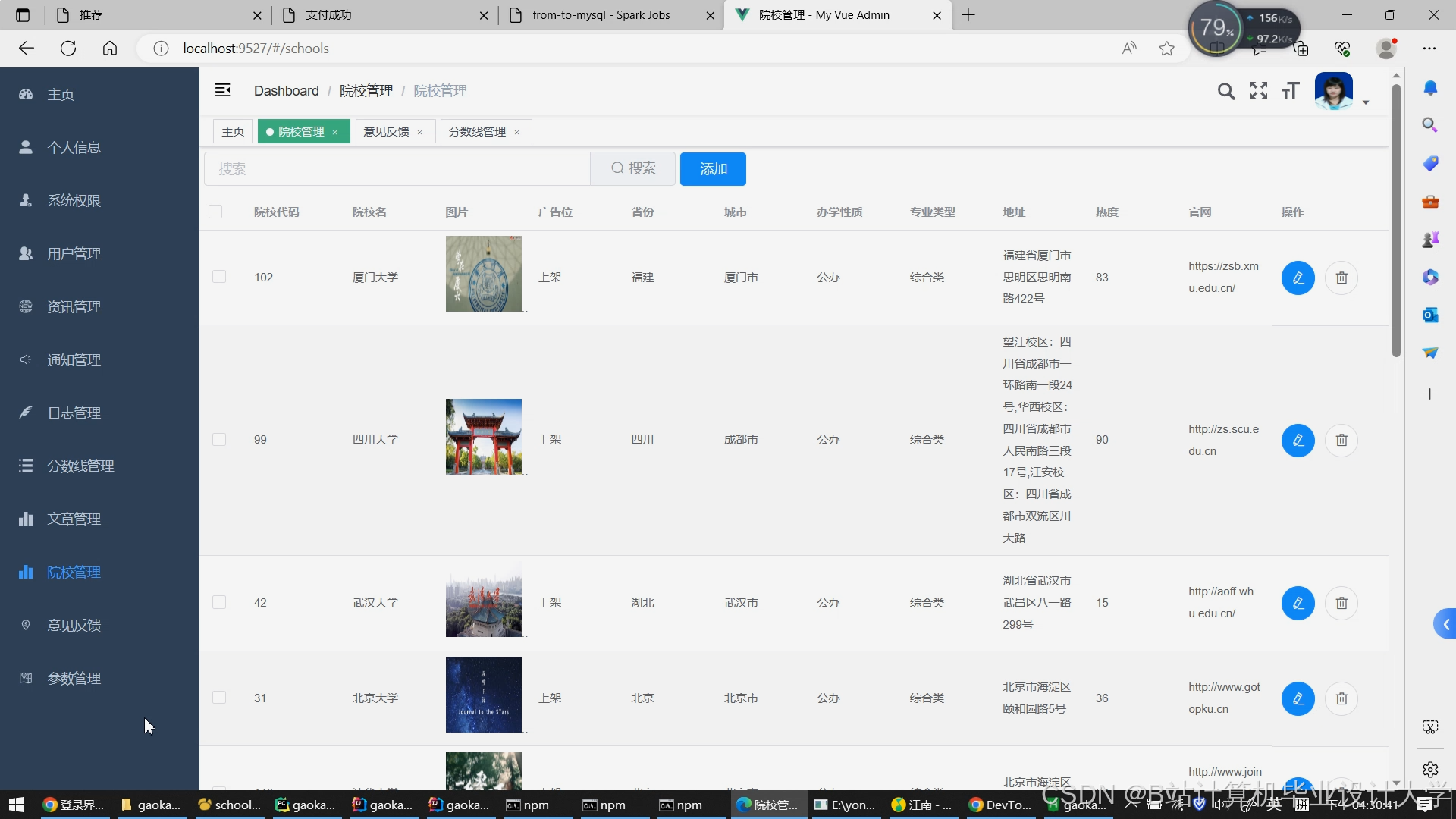Image resolution: width=1456 pixels, height=819 pixels.
Task: Expand the blue side panel chevron
Action: (1445, 624)
